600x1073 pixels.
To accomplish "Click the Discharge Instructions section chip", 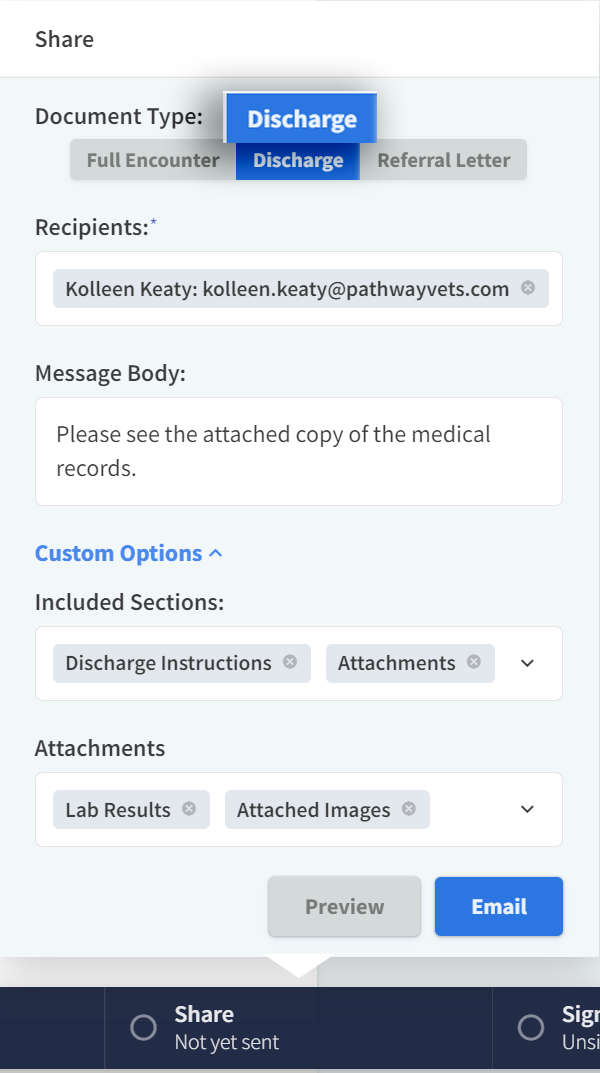I will coord(168,663).
